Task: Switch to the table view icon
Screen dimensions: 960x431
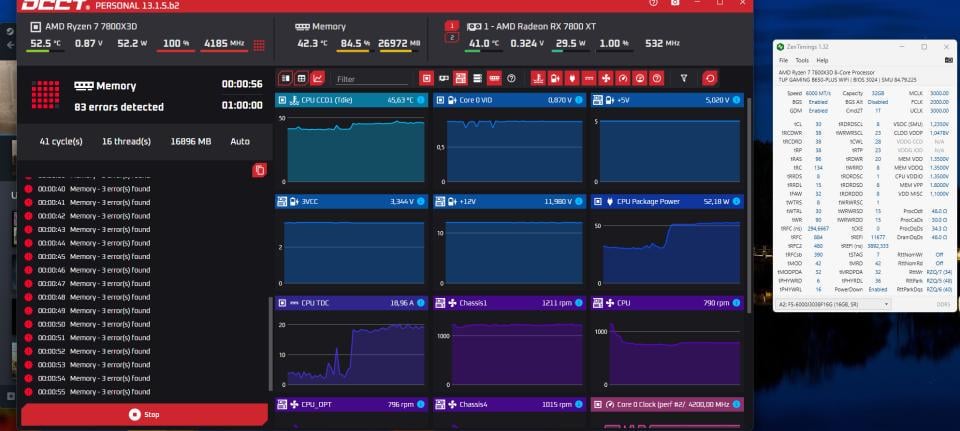Action: (x=301, y=78)
